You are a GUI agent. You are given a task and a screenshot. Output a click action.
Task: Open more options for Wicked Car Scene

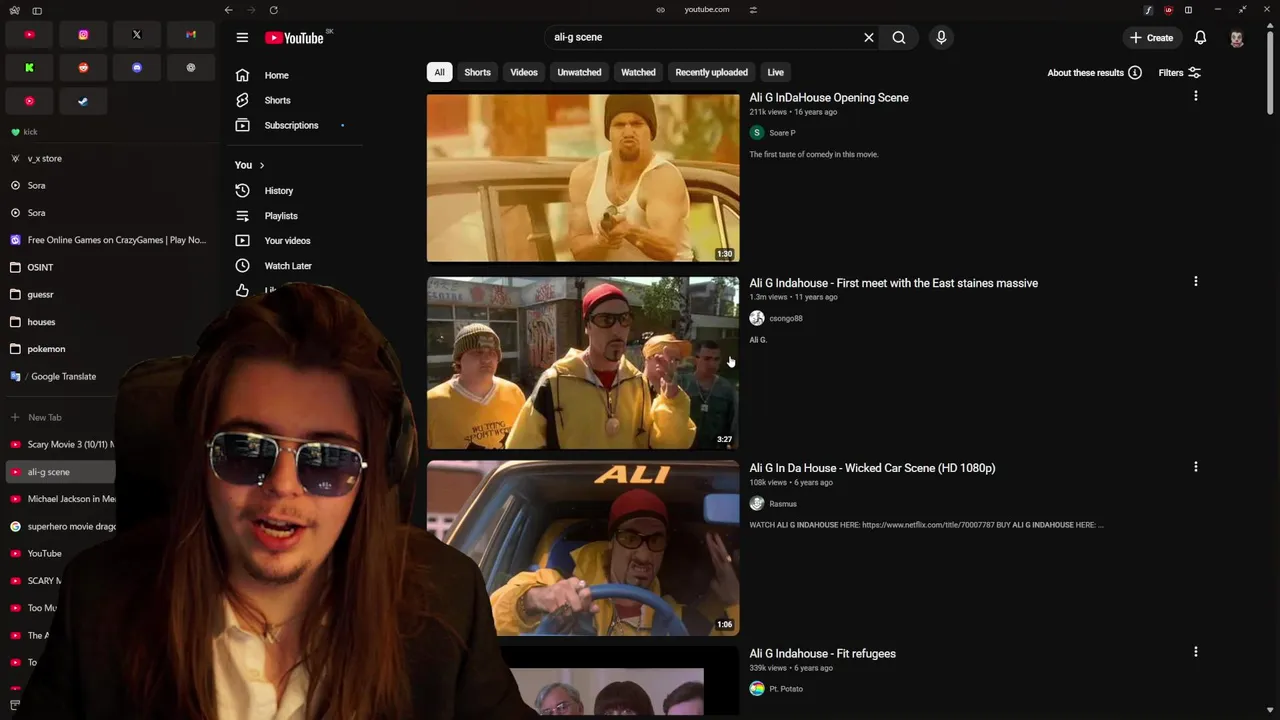[x=1195, y=466]
